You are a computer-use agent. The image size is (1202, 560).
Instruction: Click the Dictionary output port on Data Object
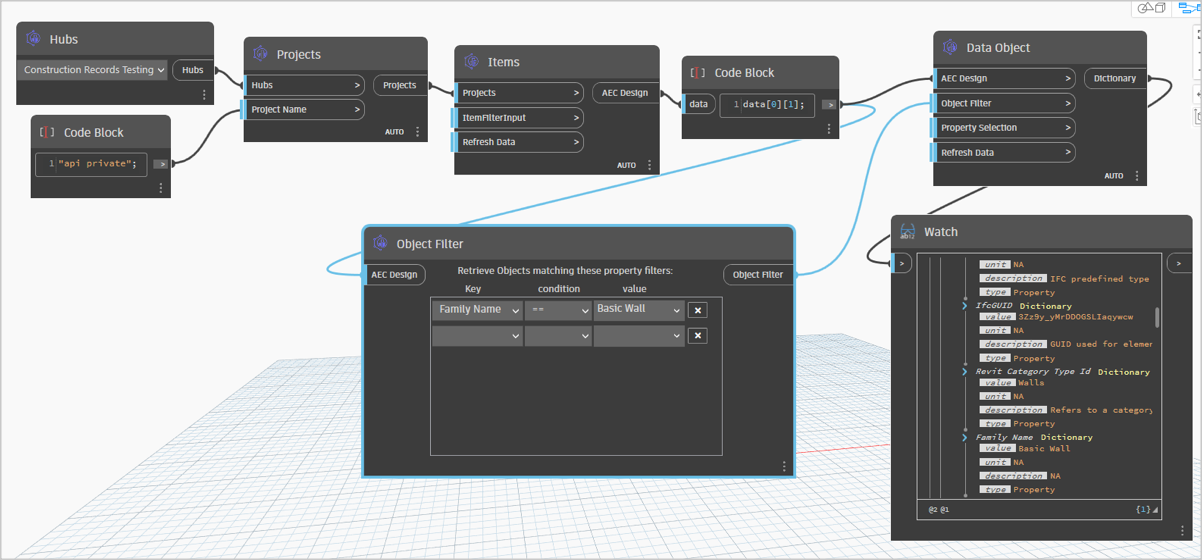(x=1115, y=78)
